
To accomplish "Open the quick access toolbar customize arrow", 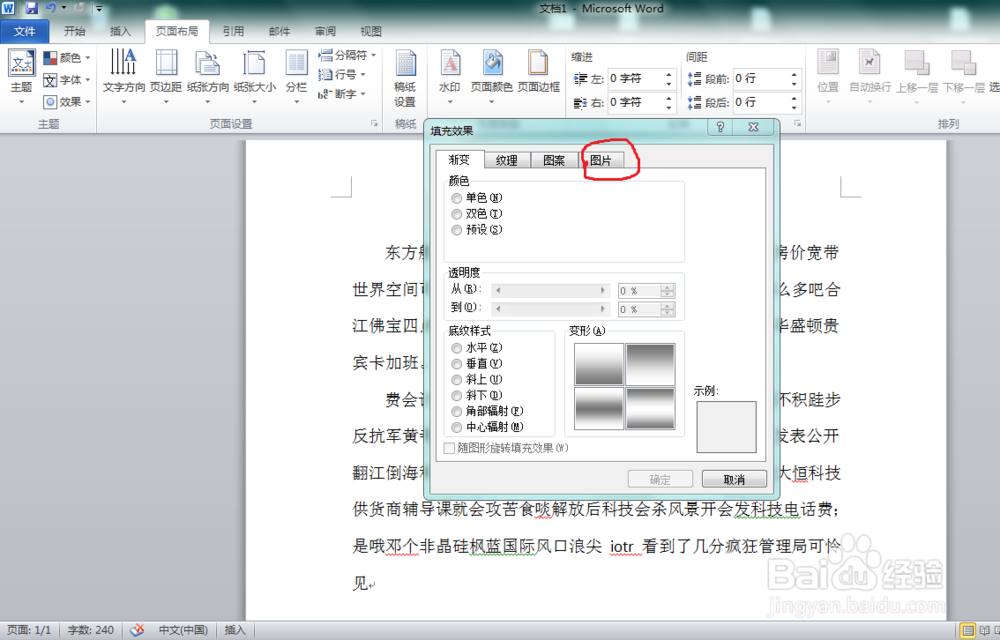I will [99, 8].
